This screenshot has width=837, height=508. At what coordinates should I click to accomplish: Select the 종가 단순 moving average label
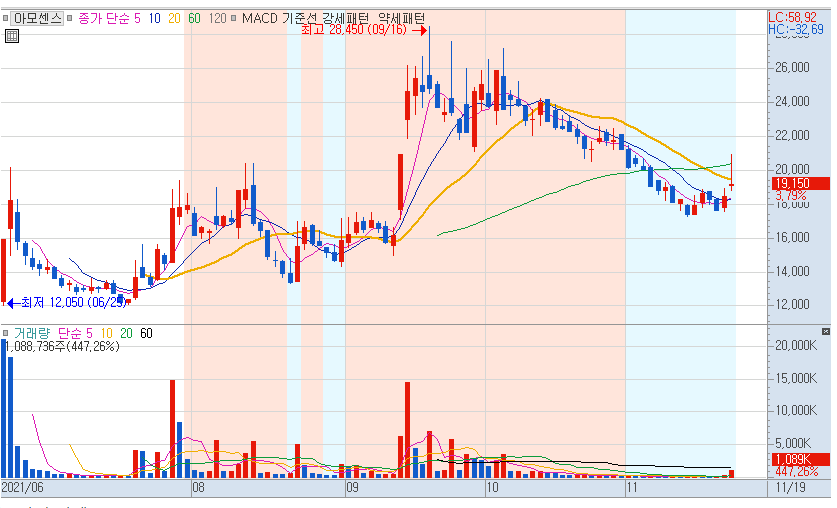[104, 19]
